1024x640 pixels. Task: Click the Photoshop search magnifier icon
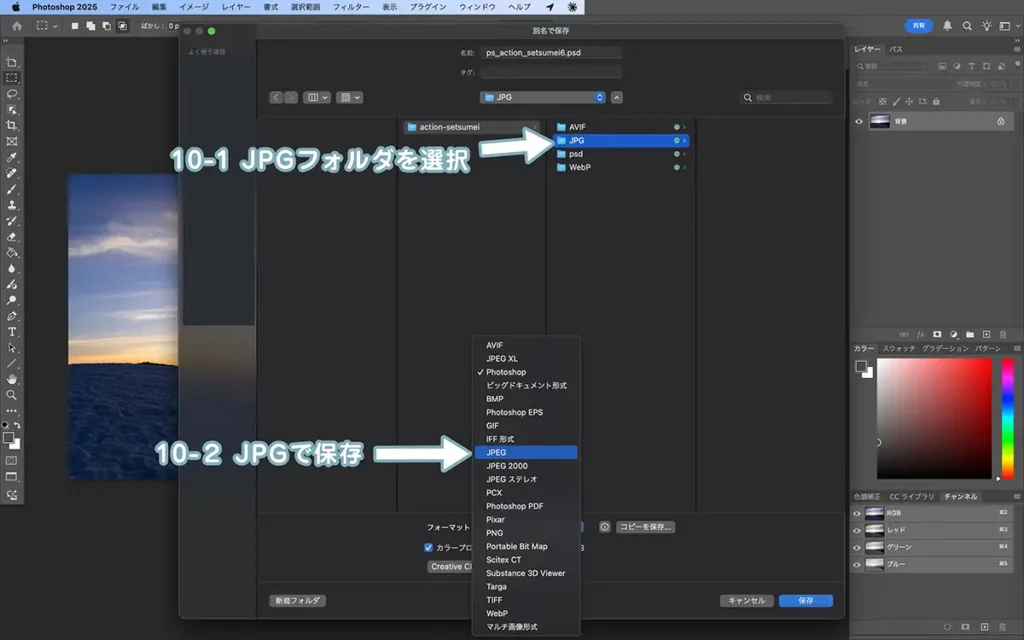pyautogui.click(x=967, y=26)
